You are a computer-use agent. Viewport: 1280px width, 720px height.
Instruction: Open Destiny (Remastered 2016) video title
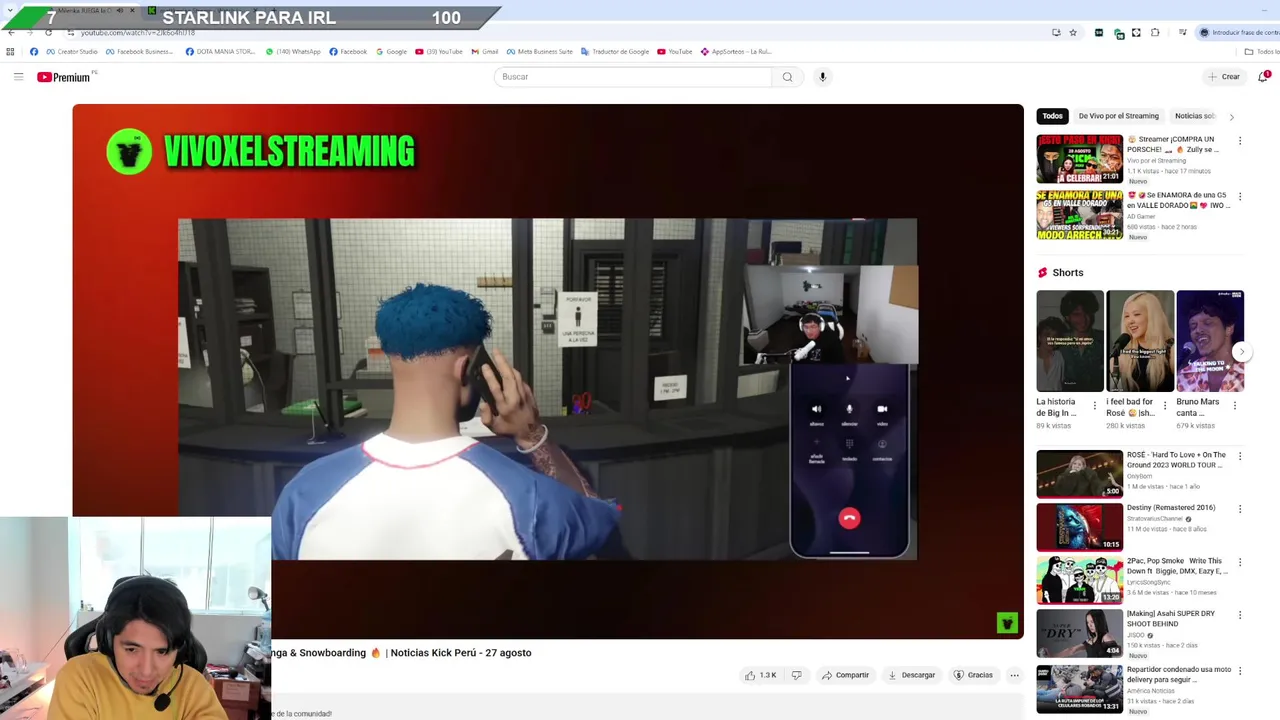point(1171,508)
